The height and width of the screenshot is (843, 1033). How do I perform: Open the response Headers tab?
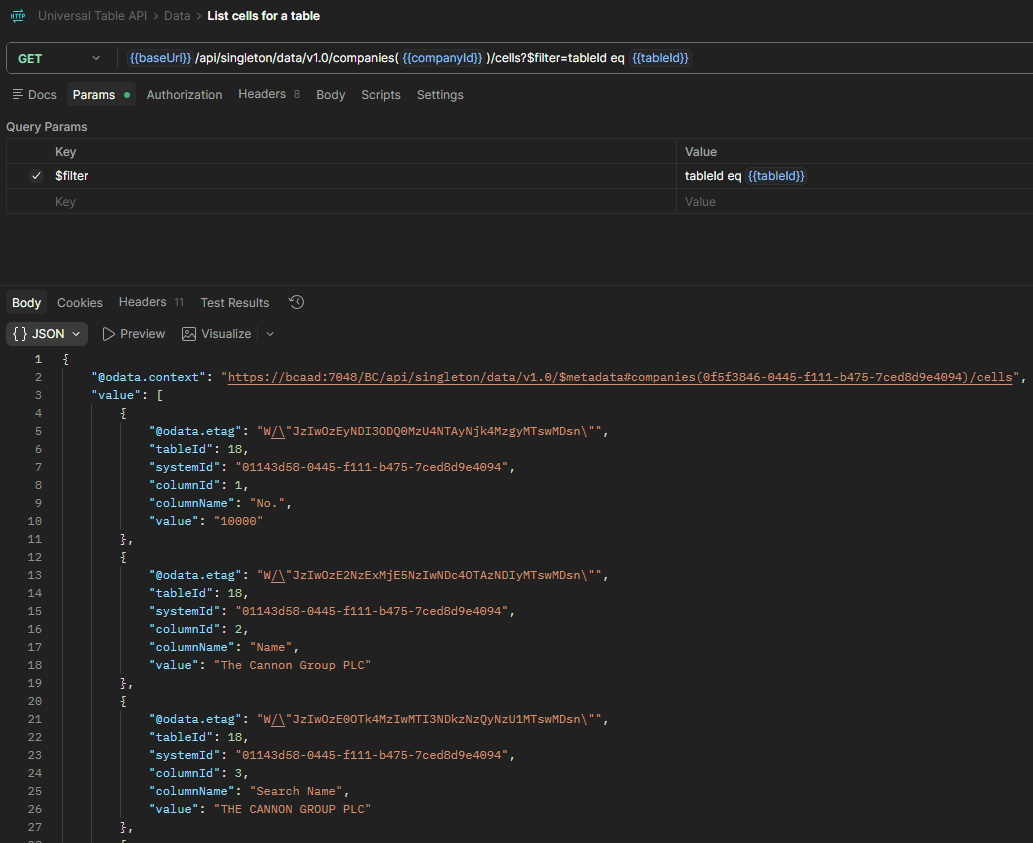[x=151, y=302]
